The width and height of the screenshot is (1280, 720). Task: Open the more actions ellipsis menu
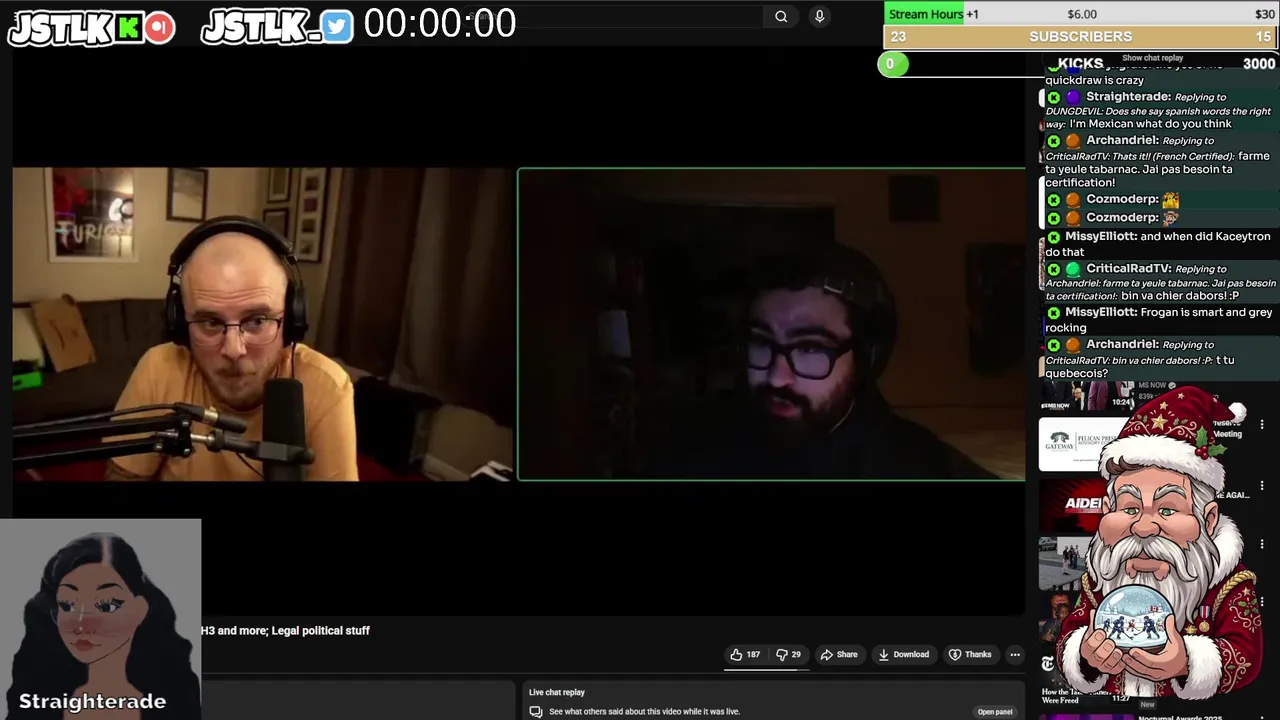click(1015, 655)
